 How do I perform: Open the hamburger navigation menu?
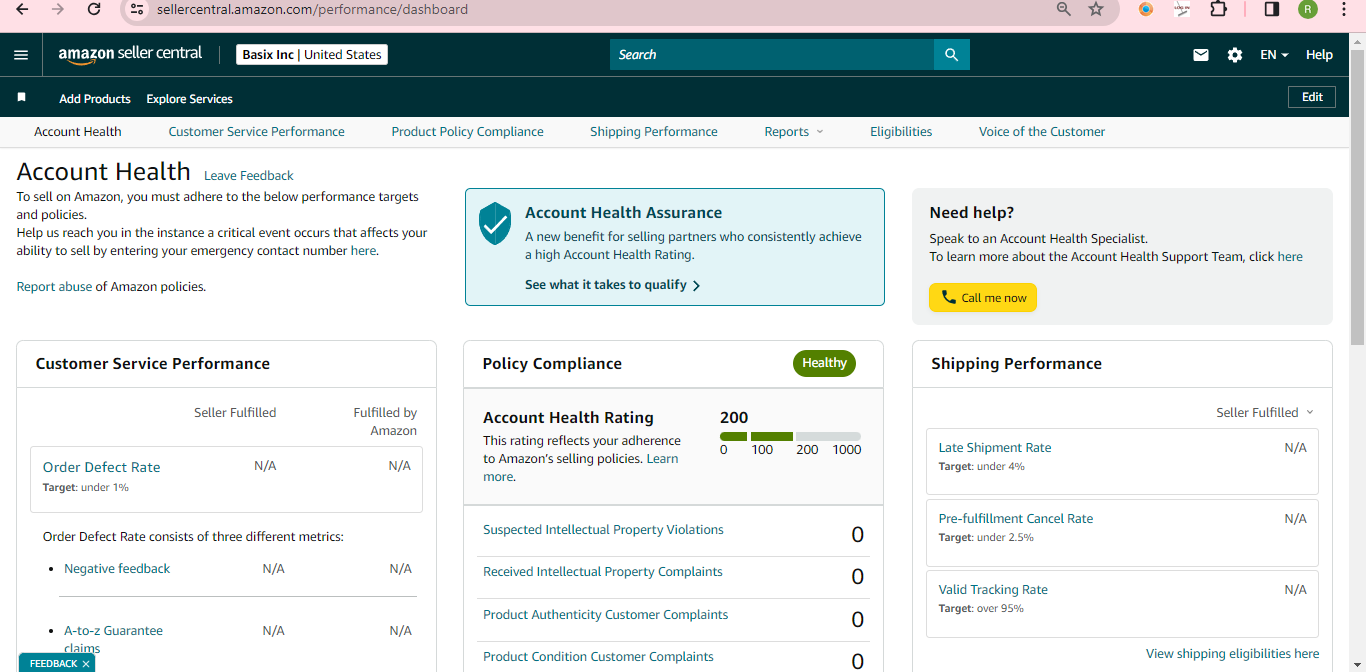[21, 55]
